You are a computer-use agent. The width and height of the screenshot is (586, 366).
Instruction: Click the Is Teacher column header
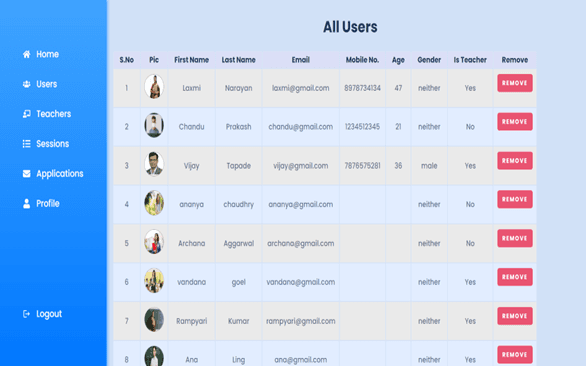(470, 60)
